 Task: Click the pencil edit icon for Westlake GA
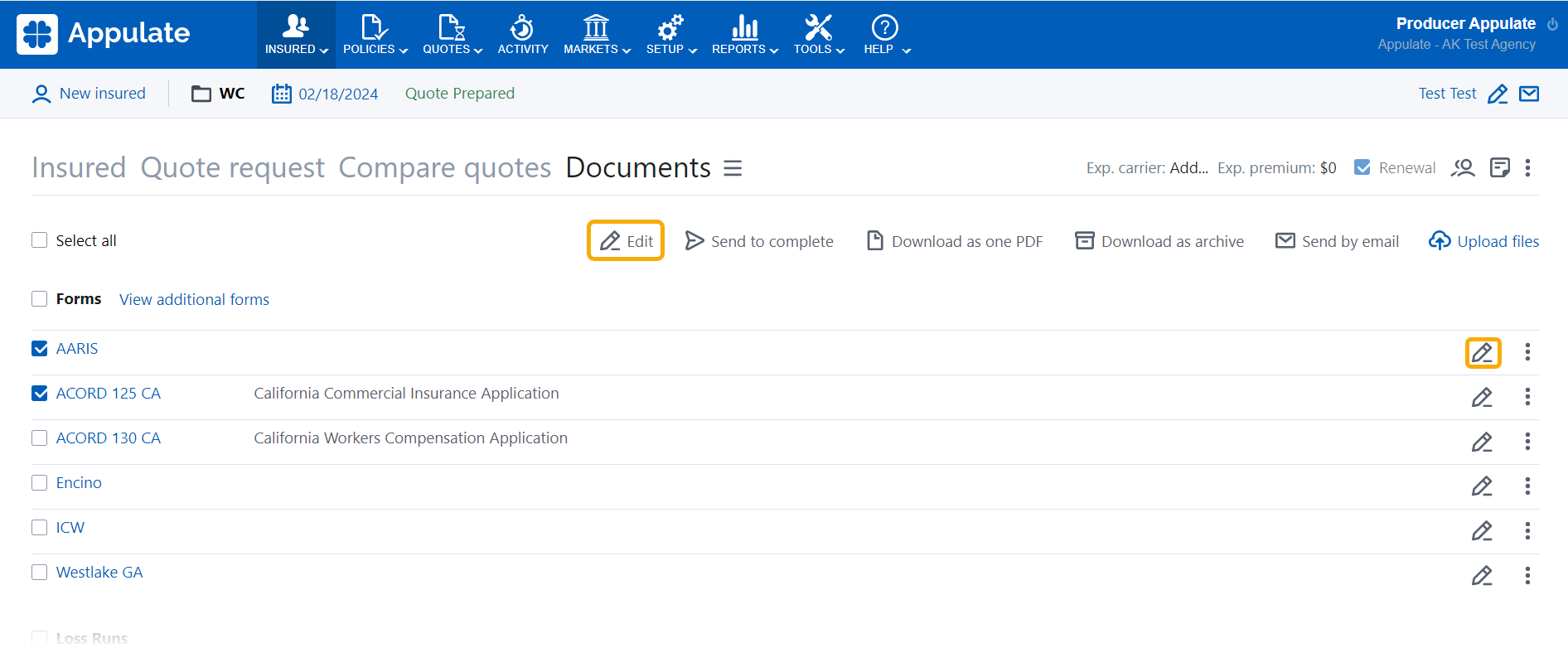1482,576
